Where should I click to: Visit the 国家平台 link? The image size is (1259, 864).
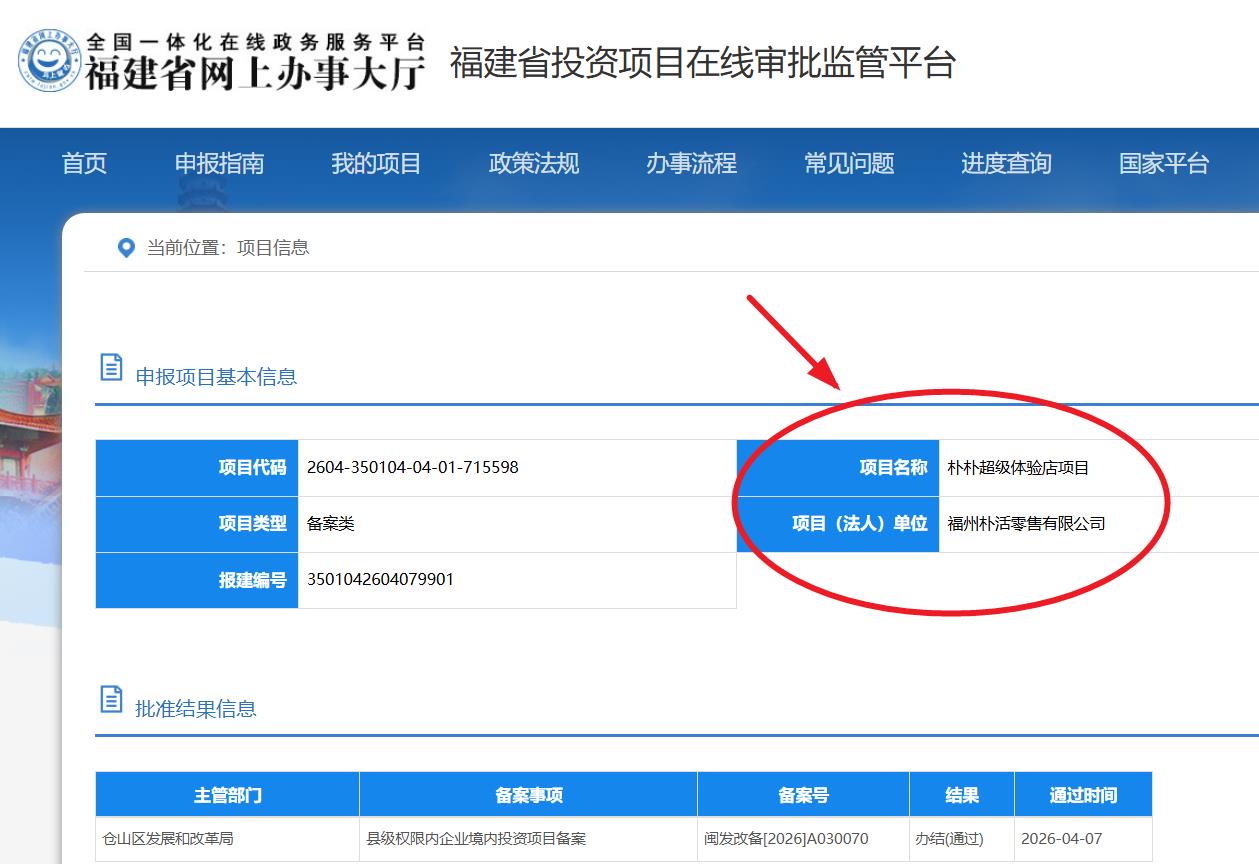1164,164
